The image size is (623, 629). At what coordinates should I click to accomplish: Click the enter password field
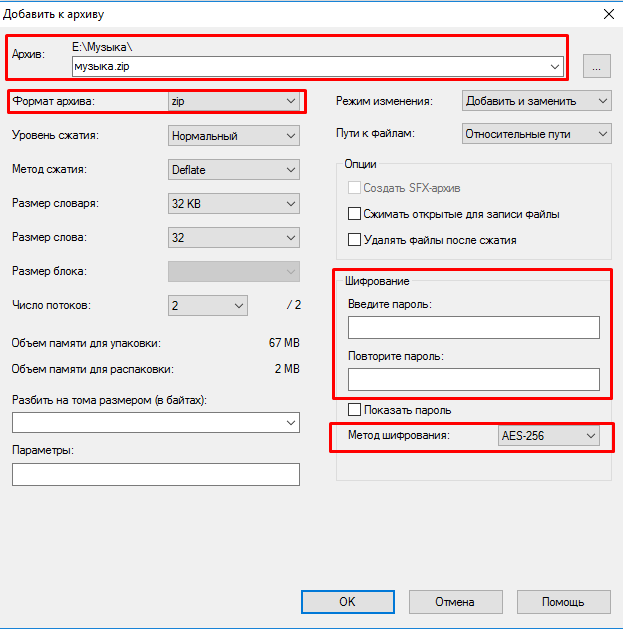473,328
